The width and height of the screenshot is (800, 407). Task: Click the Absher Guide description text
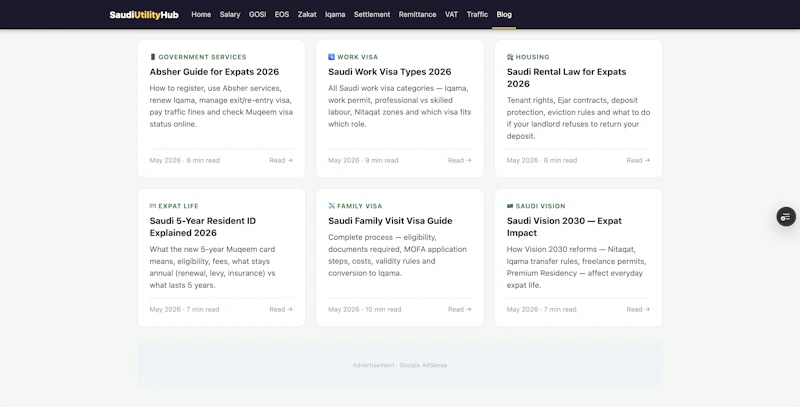pos(221,106)
